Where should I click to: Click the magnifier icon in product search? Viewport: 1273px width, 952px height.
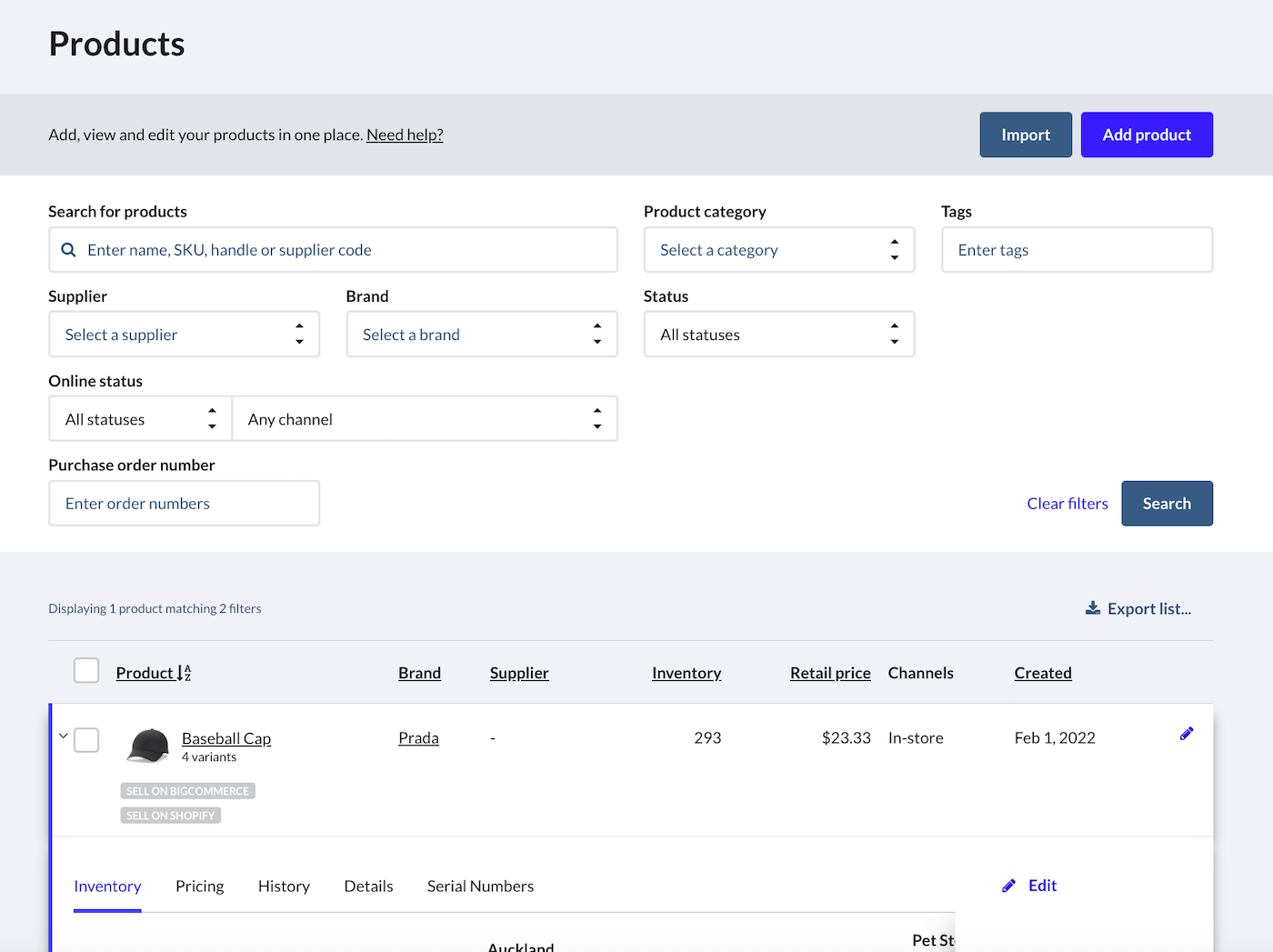[68, 250]
